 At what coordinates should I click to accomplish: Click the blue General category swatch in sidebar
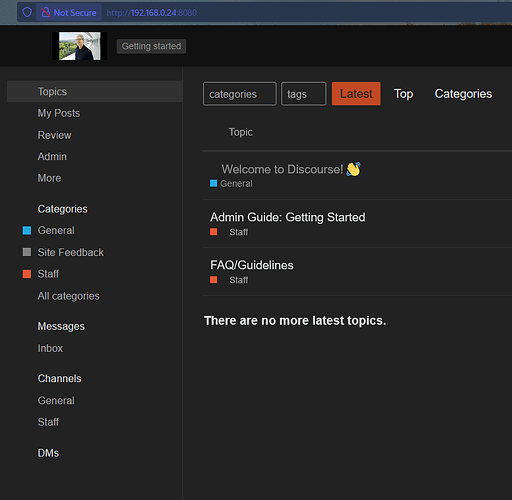coord(27,230)
